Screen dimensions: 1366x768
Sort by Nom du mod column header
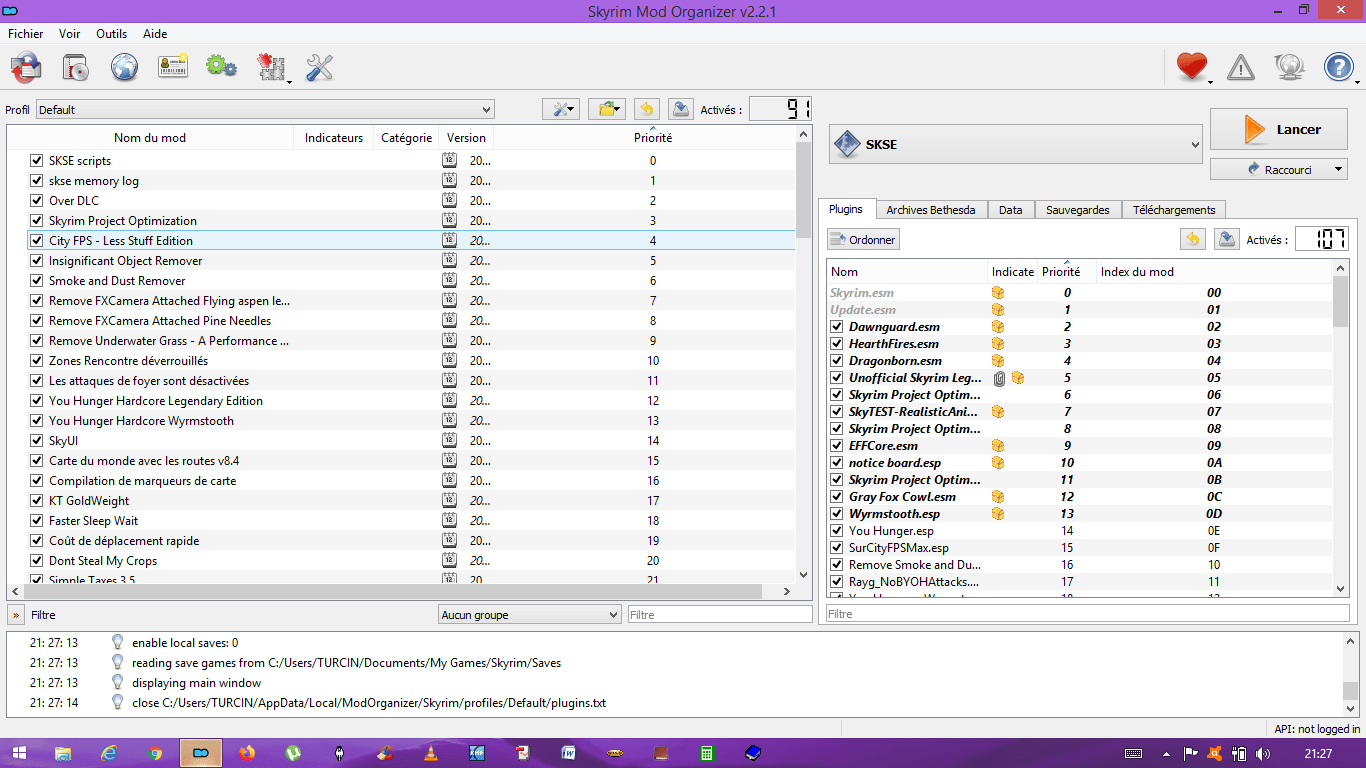click(150, 138)
